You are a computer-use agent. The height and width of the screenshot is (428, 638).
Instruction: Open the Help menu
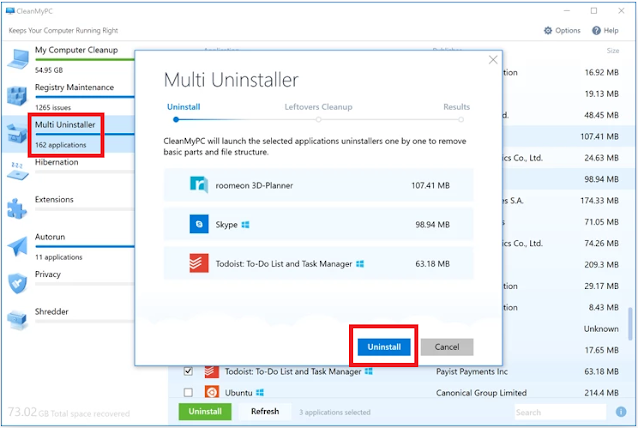click(605, 31)
